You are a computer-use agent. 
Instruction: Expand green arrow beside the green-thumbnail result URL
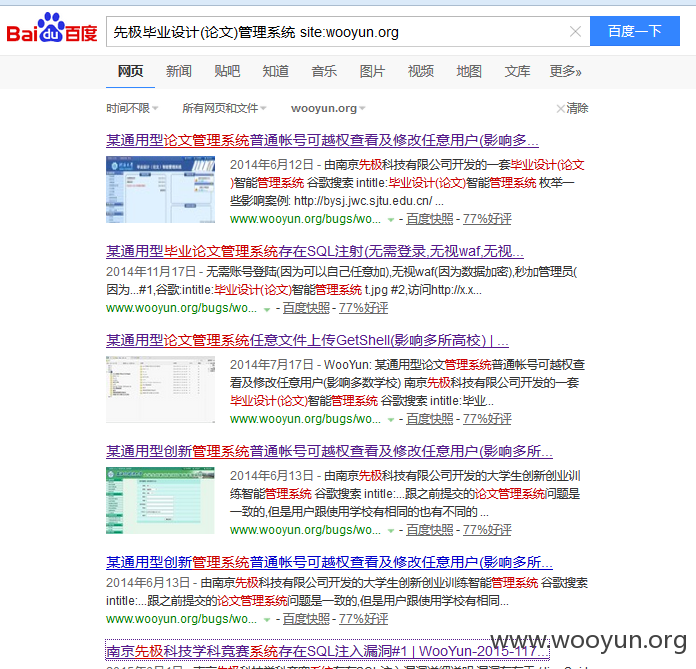pos(391,531)
